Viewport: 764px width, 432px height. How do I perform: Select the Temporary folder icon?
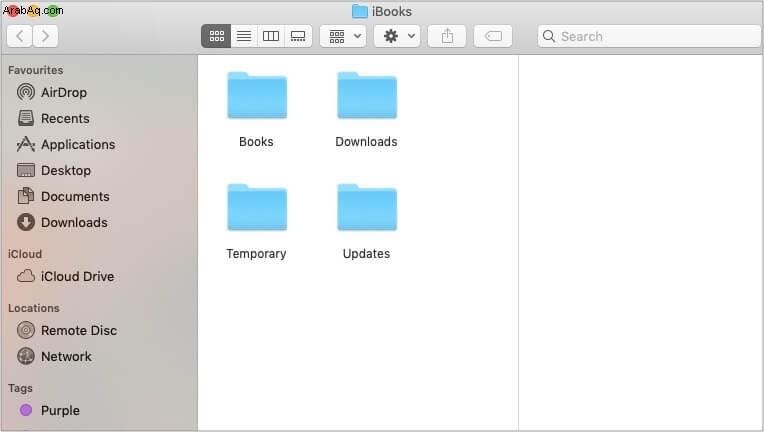pos(257,207)
